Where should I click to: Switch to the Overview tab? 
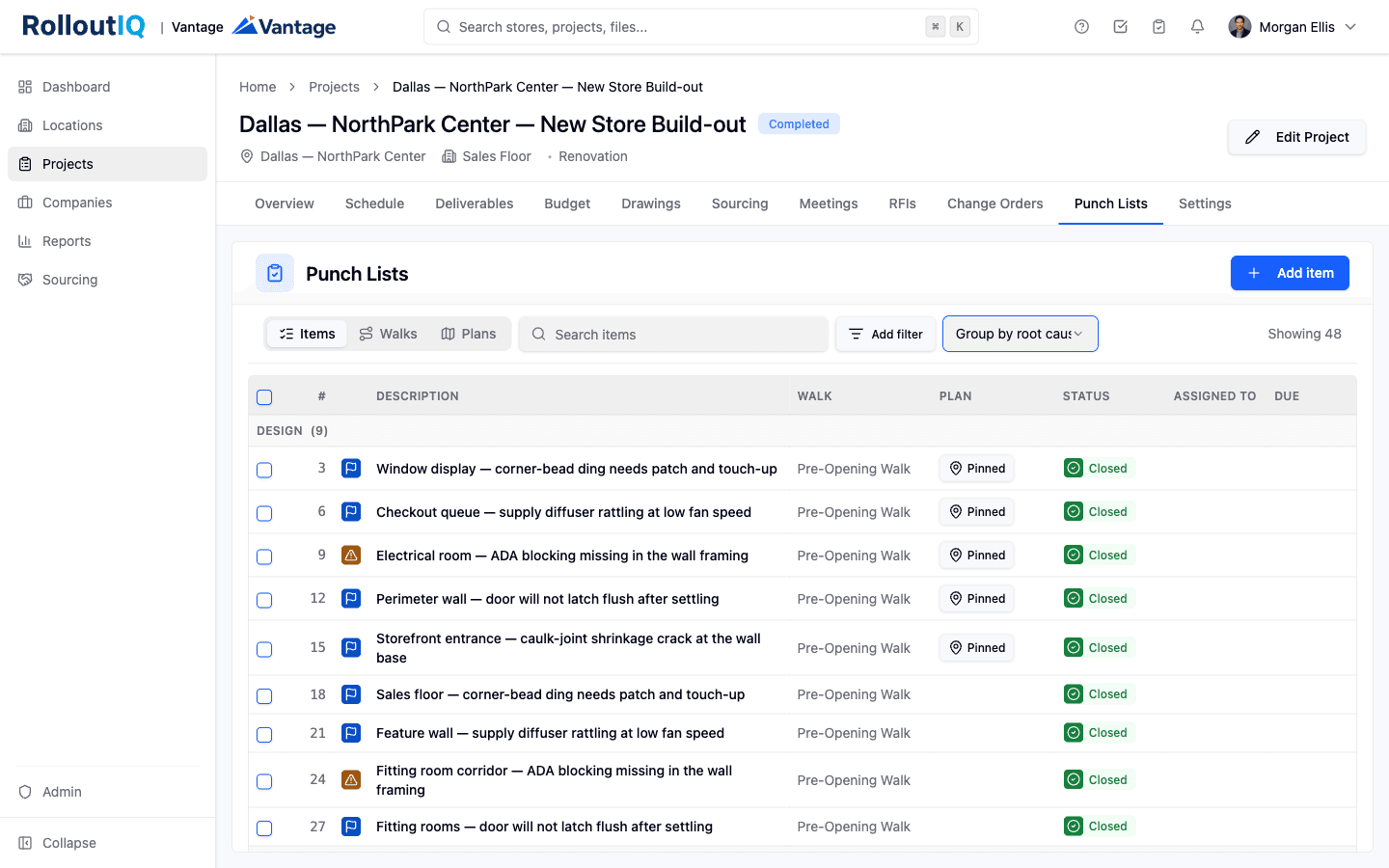pos(285,203)
